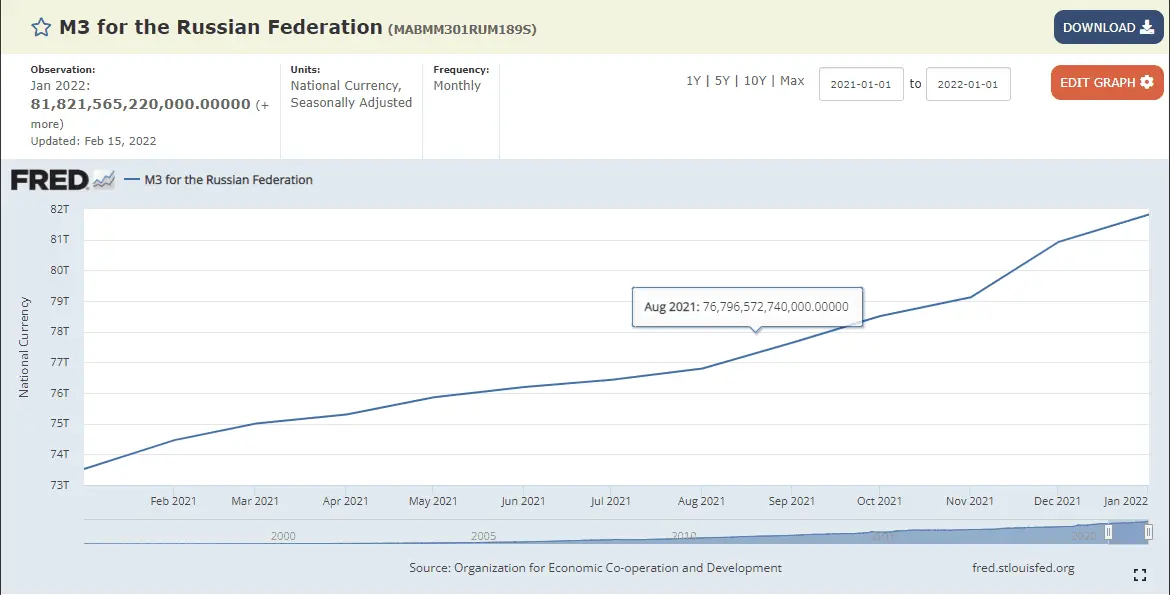1170x595 pixels.
Task: Open the fred.stlouisfed.org link
Action: (x=1023, y=568)
